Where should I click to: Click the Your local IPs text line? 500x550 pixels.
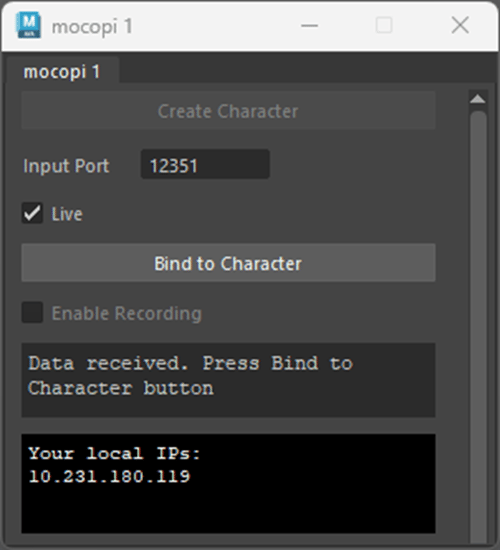[114, 453]
